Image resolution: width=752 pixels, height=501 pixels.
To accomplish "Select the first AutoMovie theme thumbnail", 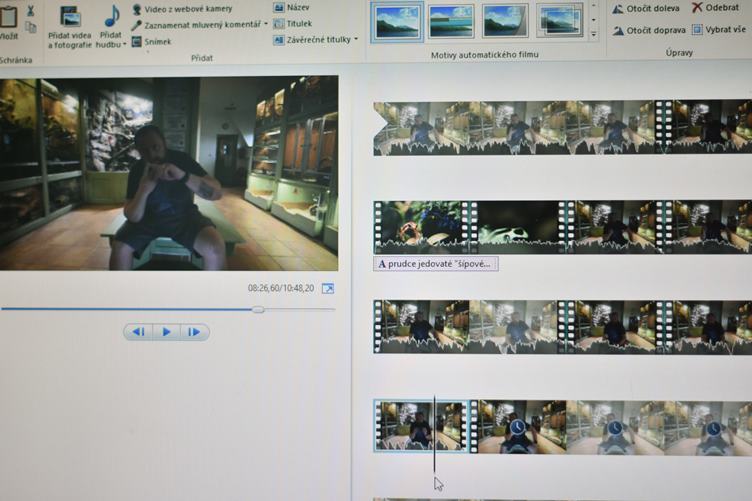I will pyautogui.click(x=397, y=22).
